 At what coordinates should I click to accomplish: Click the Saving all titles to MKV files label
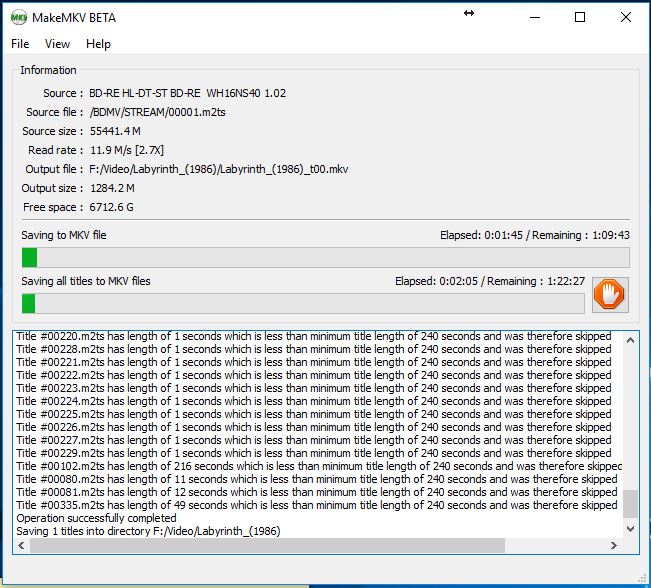click(86, 281)
